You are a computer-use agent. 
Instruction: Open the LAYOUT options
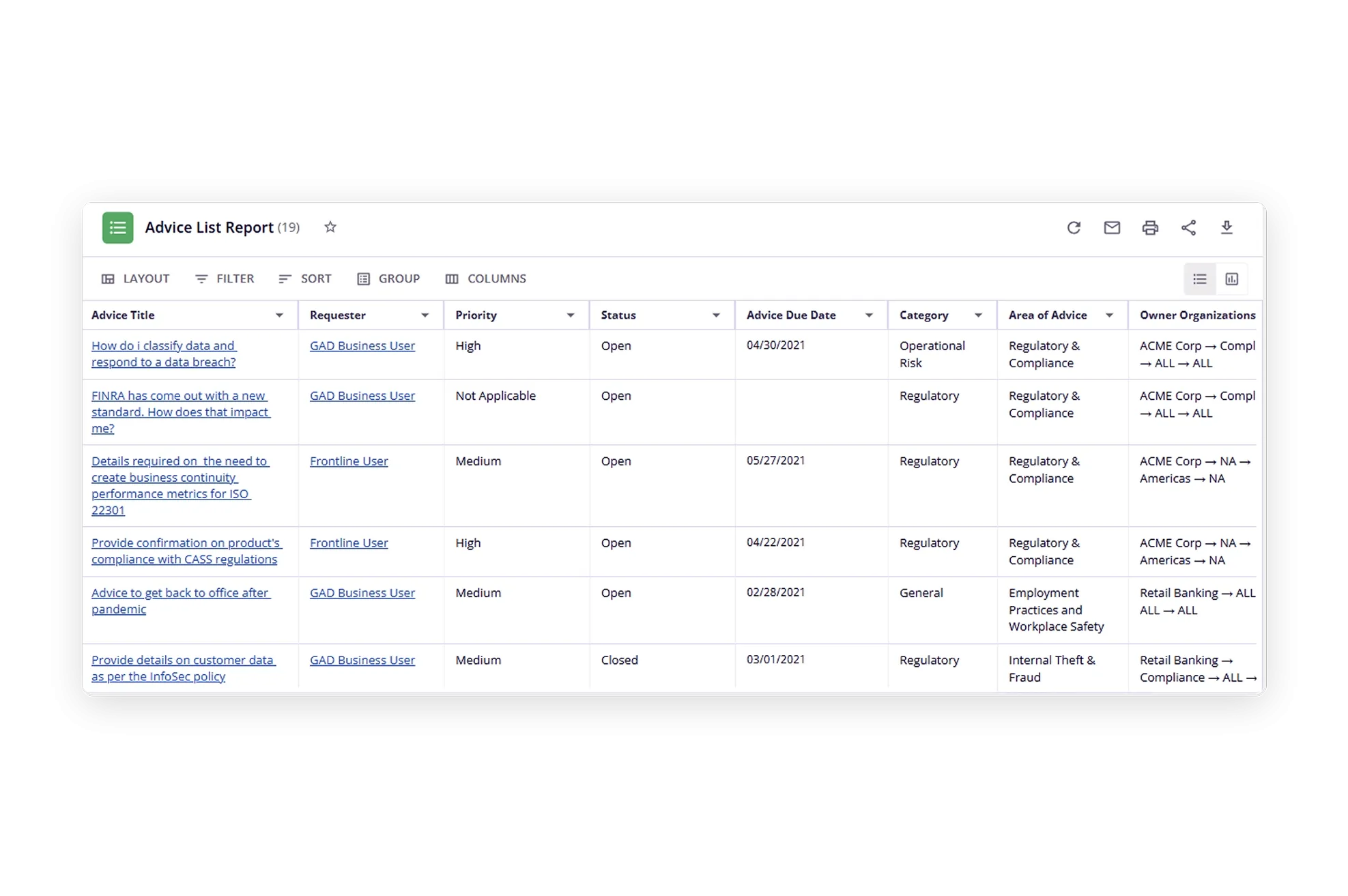[x=135, y=278]
